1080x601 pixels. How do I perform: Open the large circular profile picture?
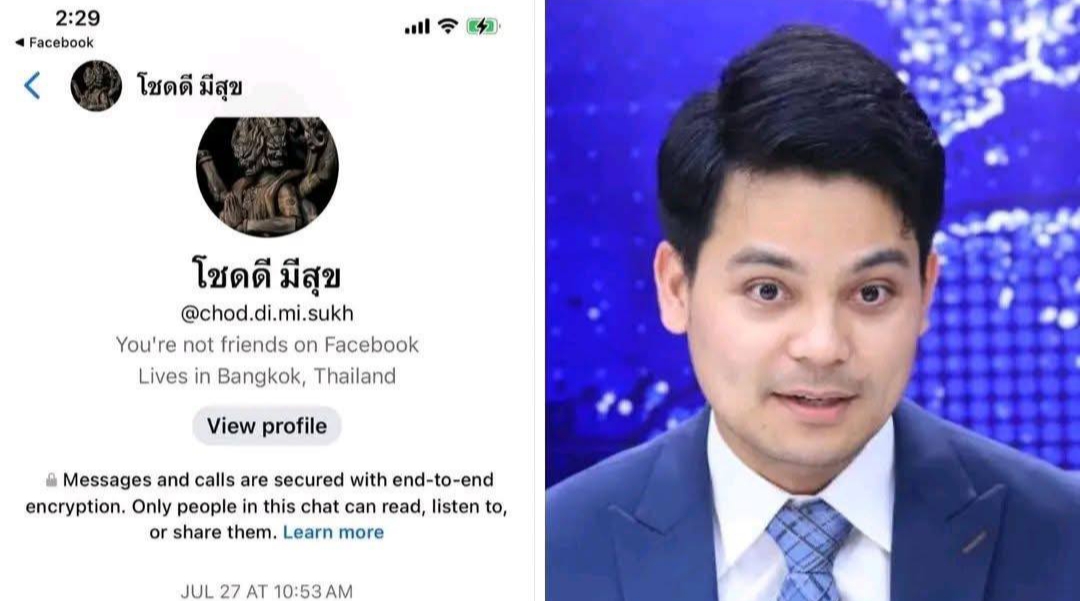tap(267, 176)
